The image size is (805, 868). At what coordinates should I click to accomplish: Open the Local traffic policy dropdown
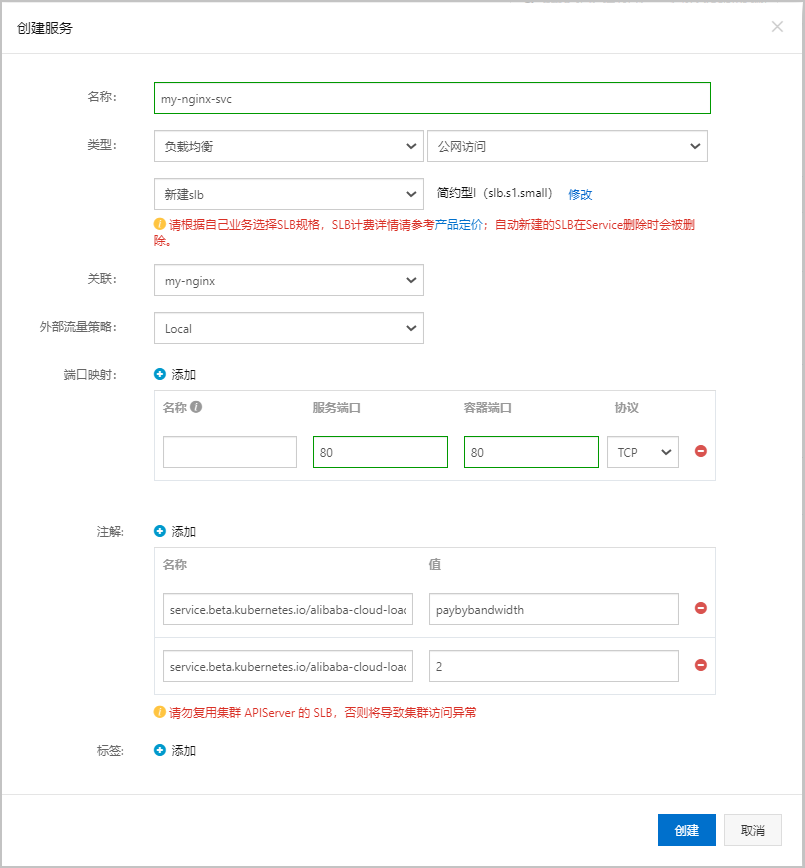289,328
